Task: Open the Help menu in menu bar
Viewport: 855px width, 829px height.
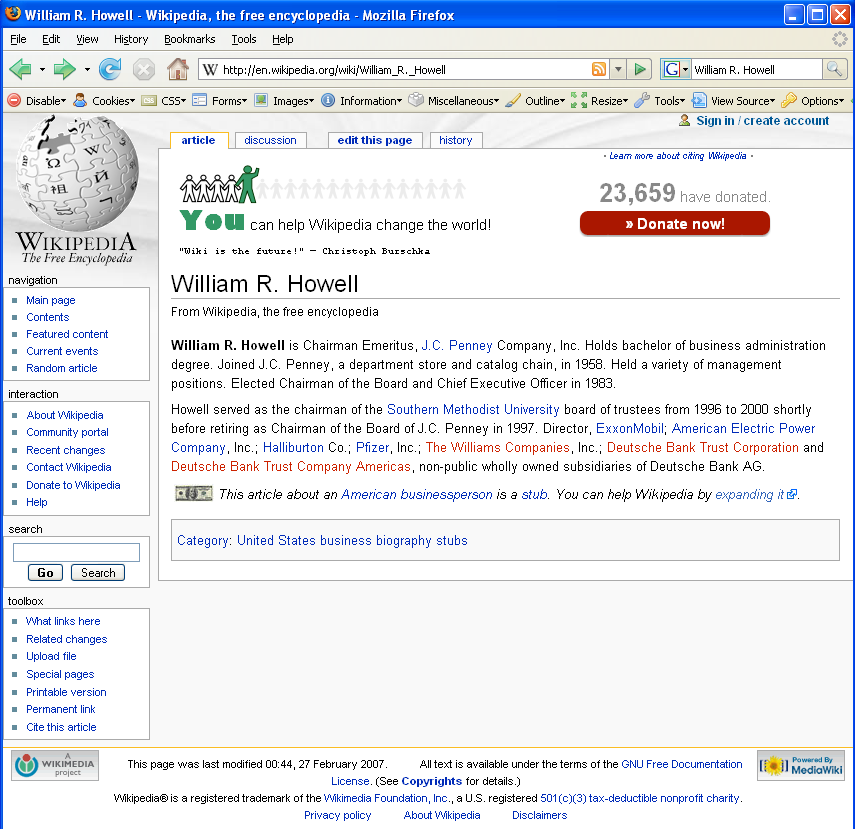Action: tap(282, 39)
